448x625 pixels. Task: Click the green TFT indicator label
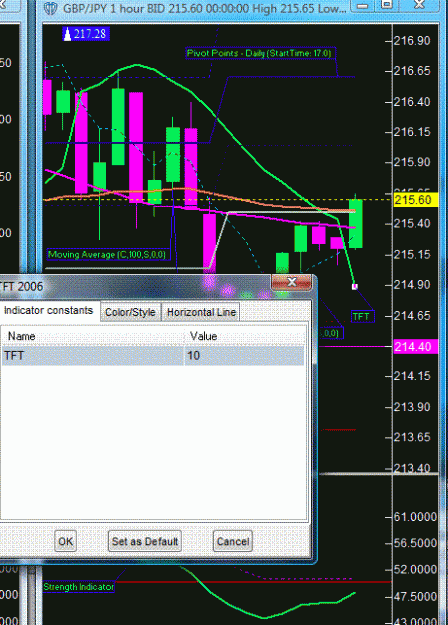362,316
